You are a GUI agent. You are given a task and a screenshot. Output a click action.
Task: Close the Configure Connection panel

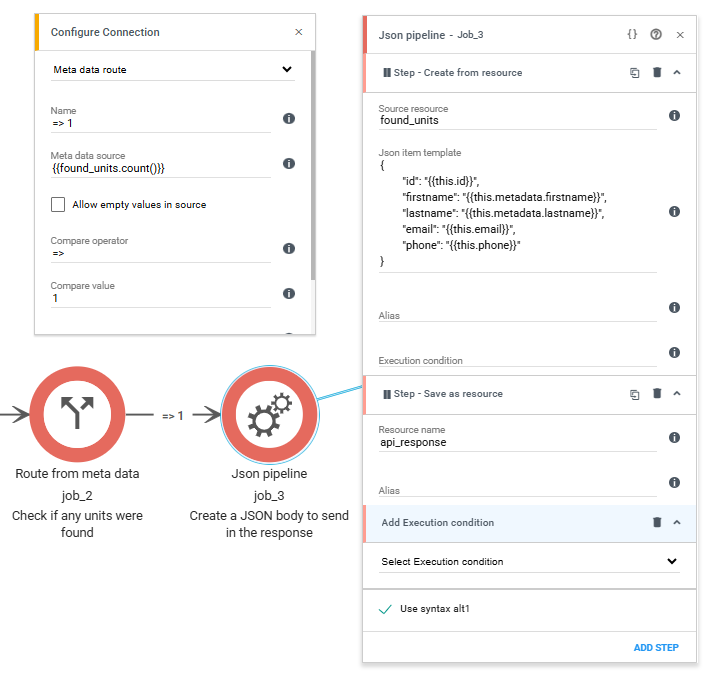click(299, 32)
